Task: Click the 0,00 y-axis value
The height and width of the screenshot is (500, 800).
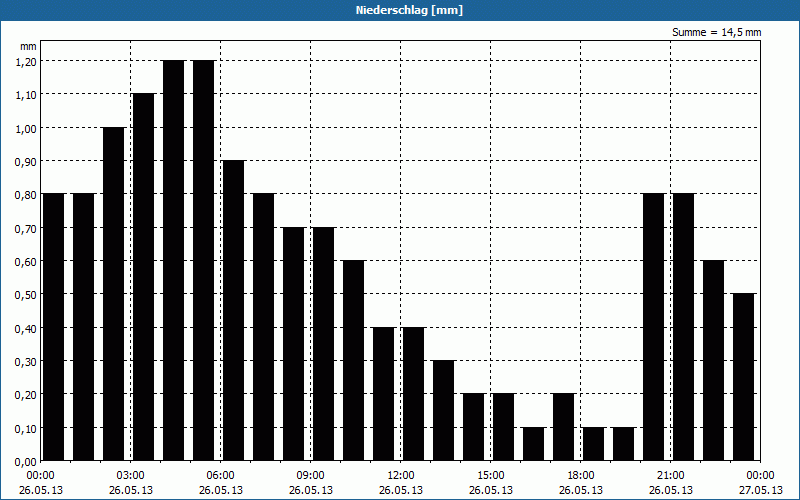Action: 26,462
